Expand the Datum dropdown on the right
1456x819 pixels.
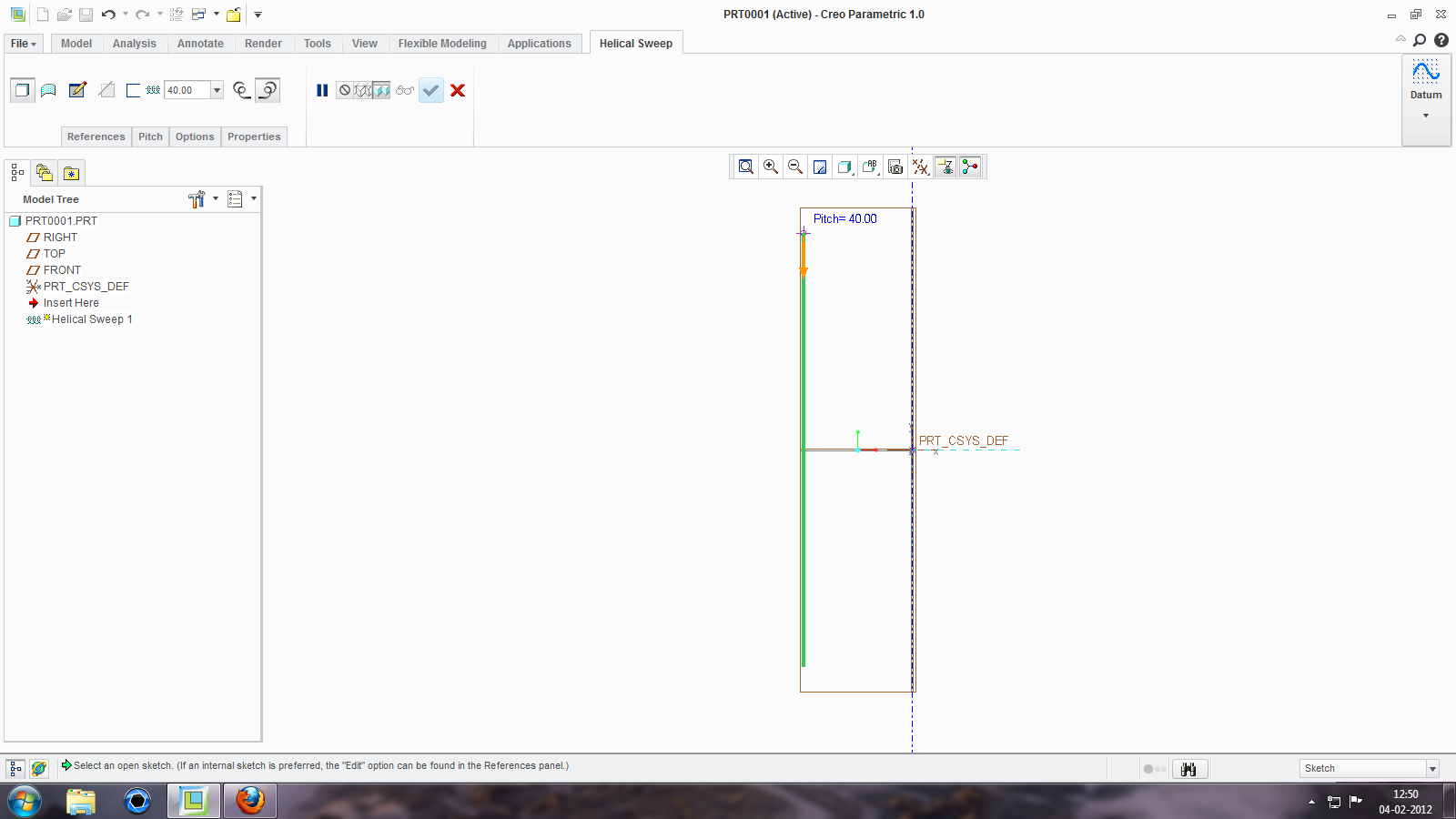(x=1425, y=116)
